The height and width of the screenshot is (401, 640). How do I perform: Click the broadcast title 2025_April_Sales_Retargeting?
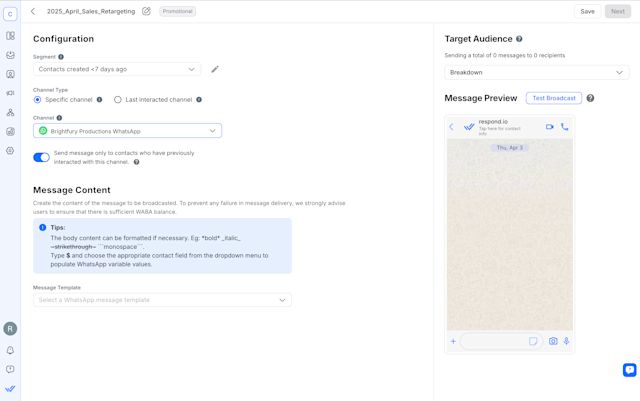pos(91,11)
